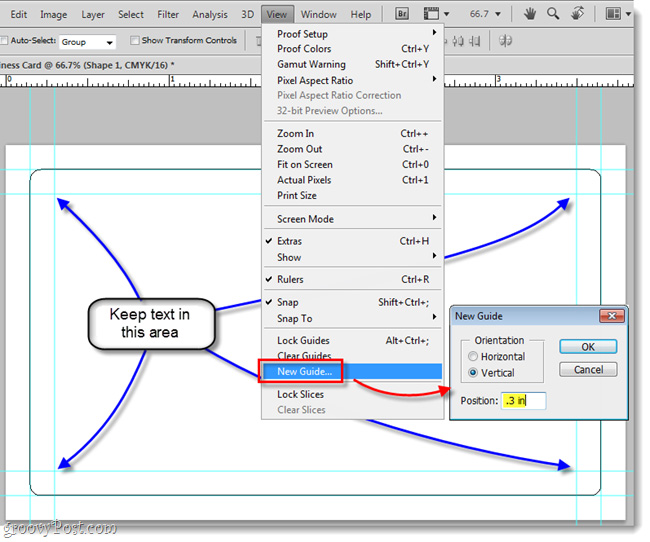The width and height of the screenshot is (650, 542).
Task: Enable the Show Transform Controls checkbox
Action: [x=134, y=40]
